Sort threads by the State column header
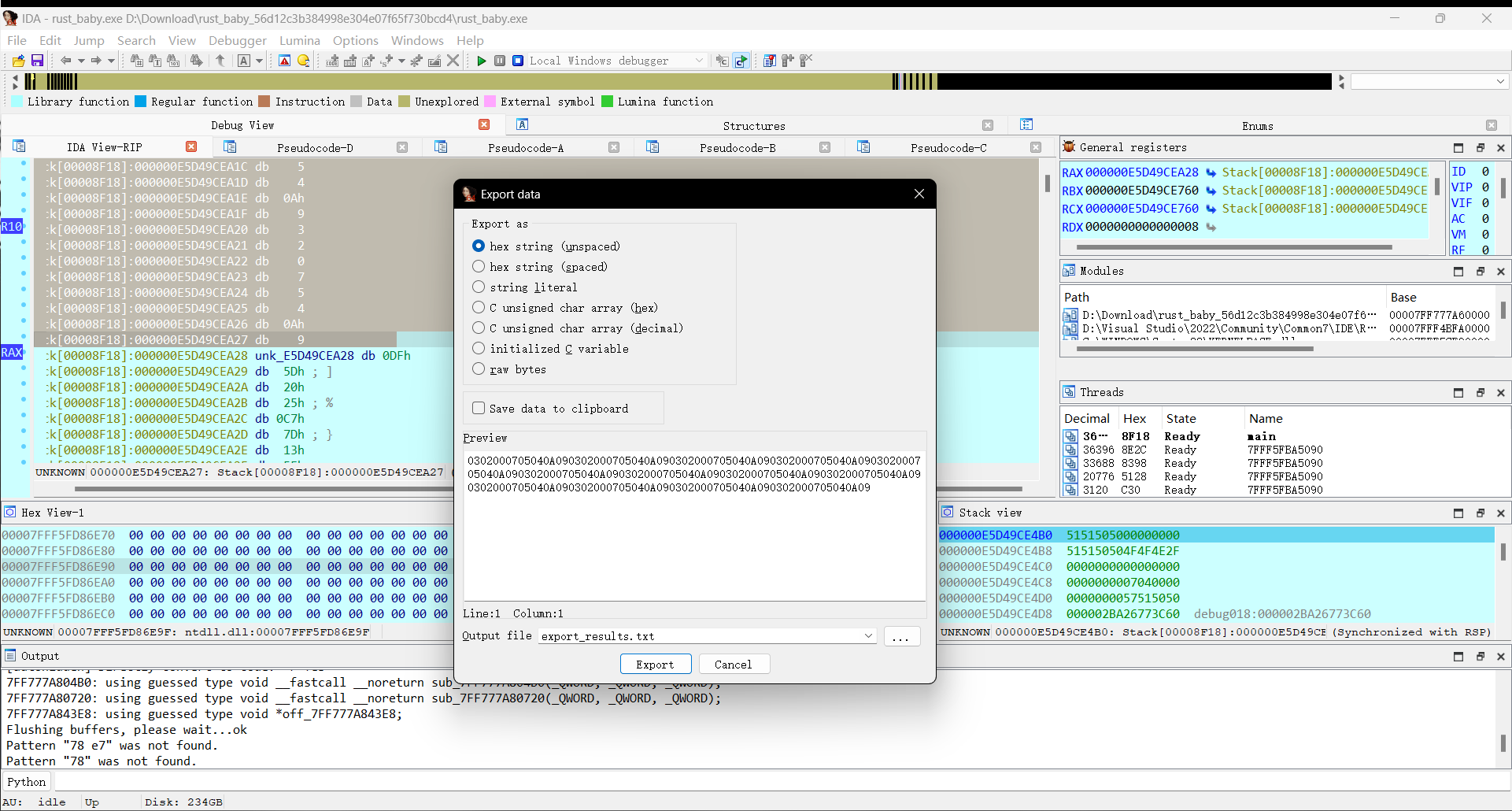 tap(1181, 419)
